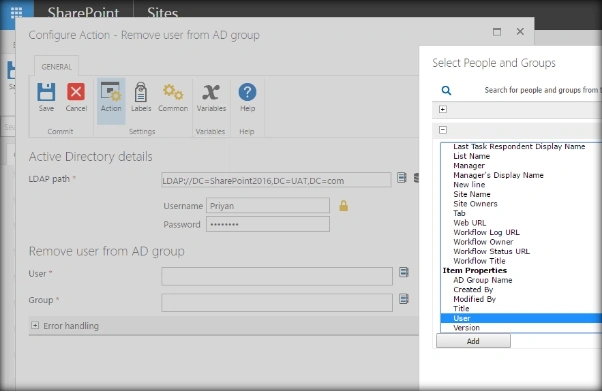Select 'Manager's Display Name' in the list
This screenshot has height=392, width=602.
click(498, 175)
